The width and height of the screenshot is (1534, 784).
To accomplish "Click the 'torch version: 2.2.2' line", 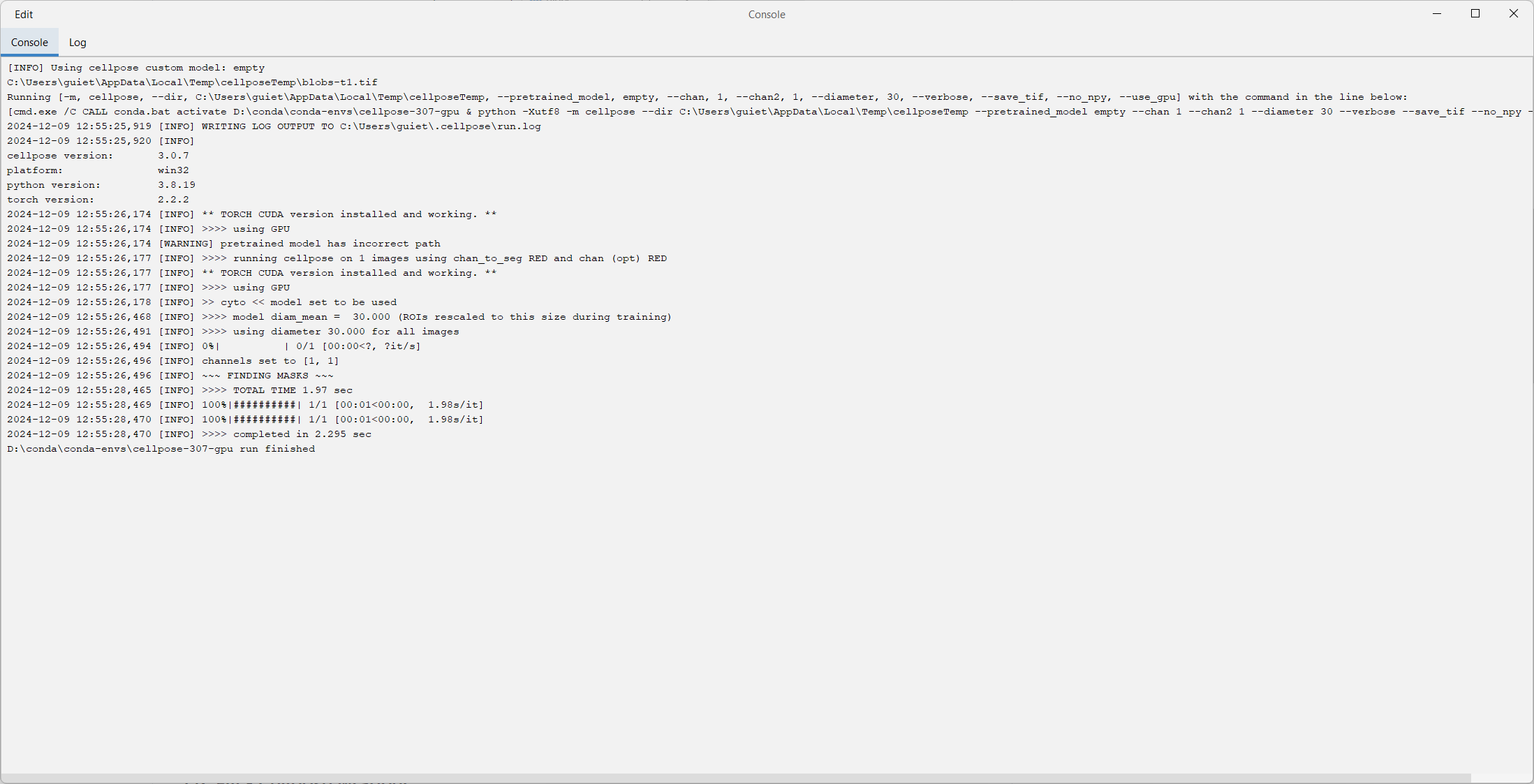I will [x=98, y=200].
